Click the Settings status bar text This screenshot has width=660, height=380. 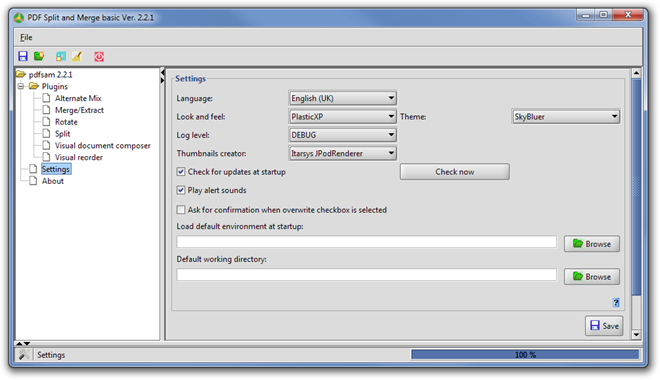pyautogui.click(x=51, y=355)
